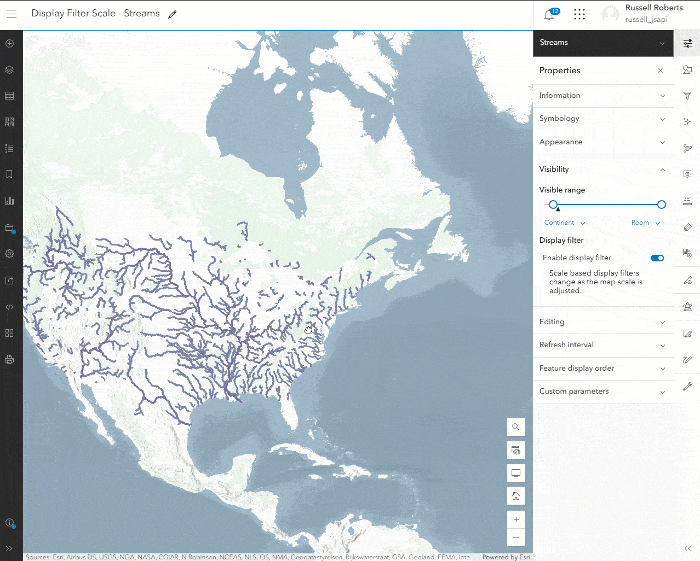Open the Map tools wrench icon
This screenshot has height=561, width=700.
(x=688, y=386)
